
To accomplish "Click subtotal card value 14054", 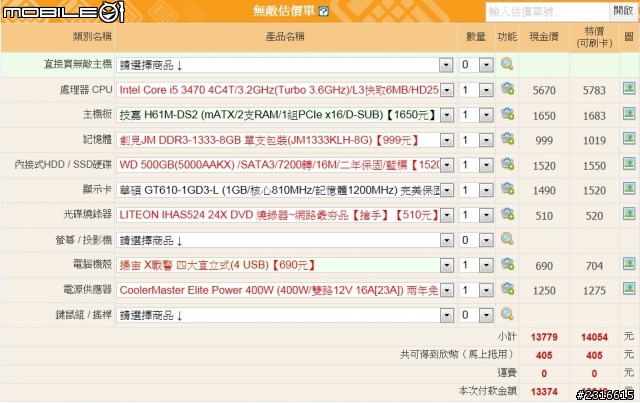I will 594,337.
